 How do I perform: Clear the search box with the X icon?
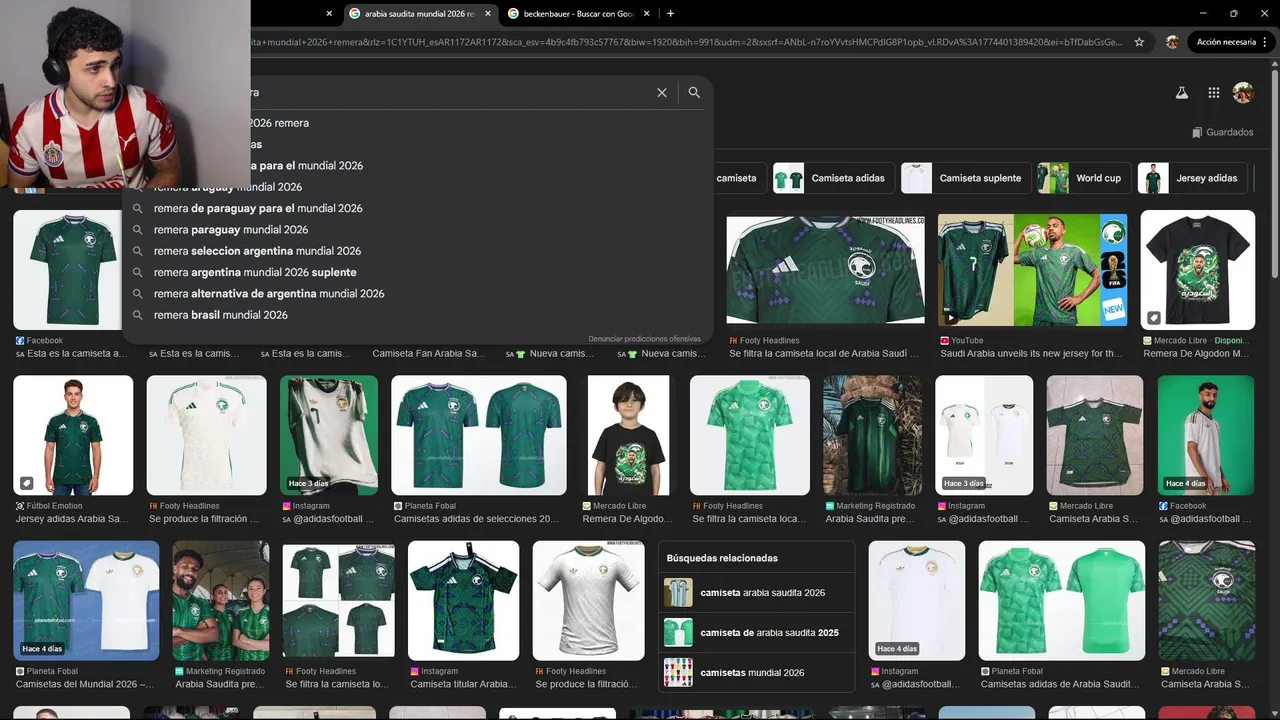click(661, 92)
